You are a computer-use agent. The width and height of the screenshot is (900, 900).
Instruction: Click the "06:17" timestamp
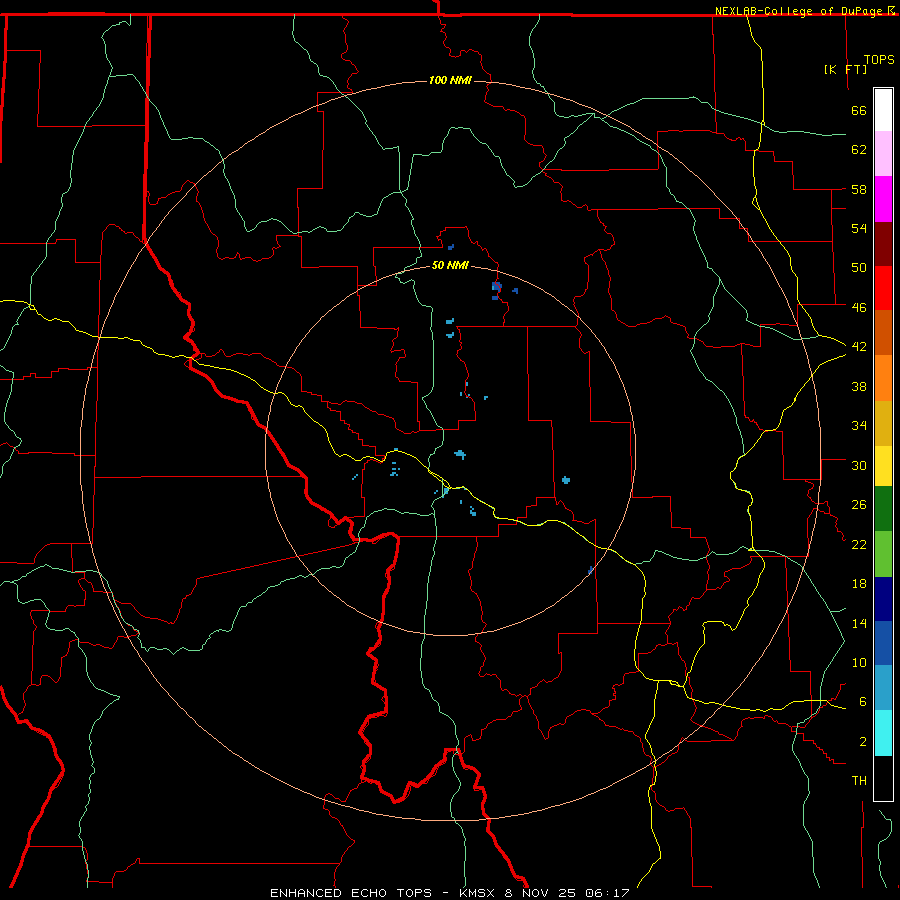[607, 893]
